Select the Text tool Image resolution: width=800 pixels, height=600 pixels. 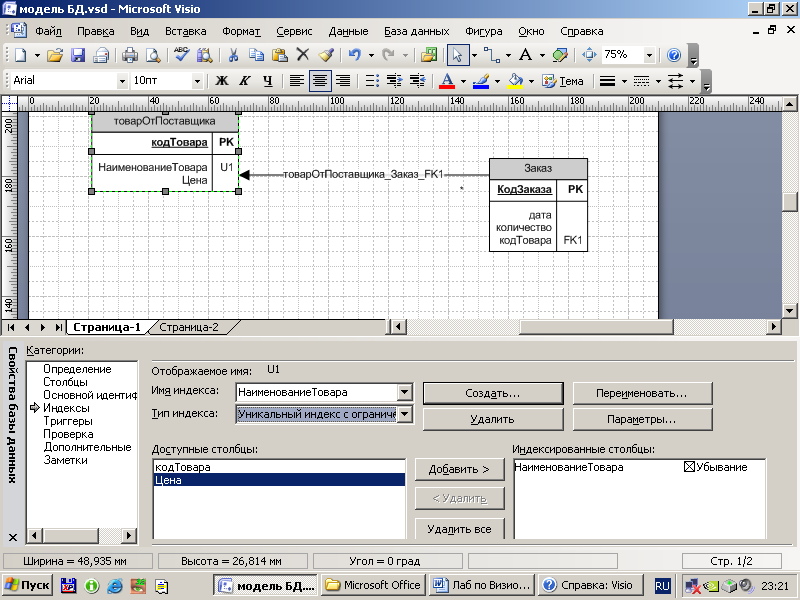coord(526,56)
